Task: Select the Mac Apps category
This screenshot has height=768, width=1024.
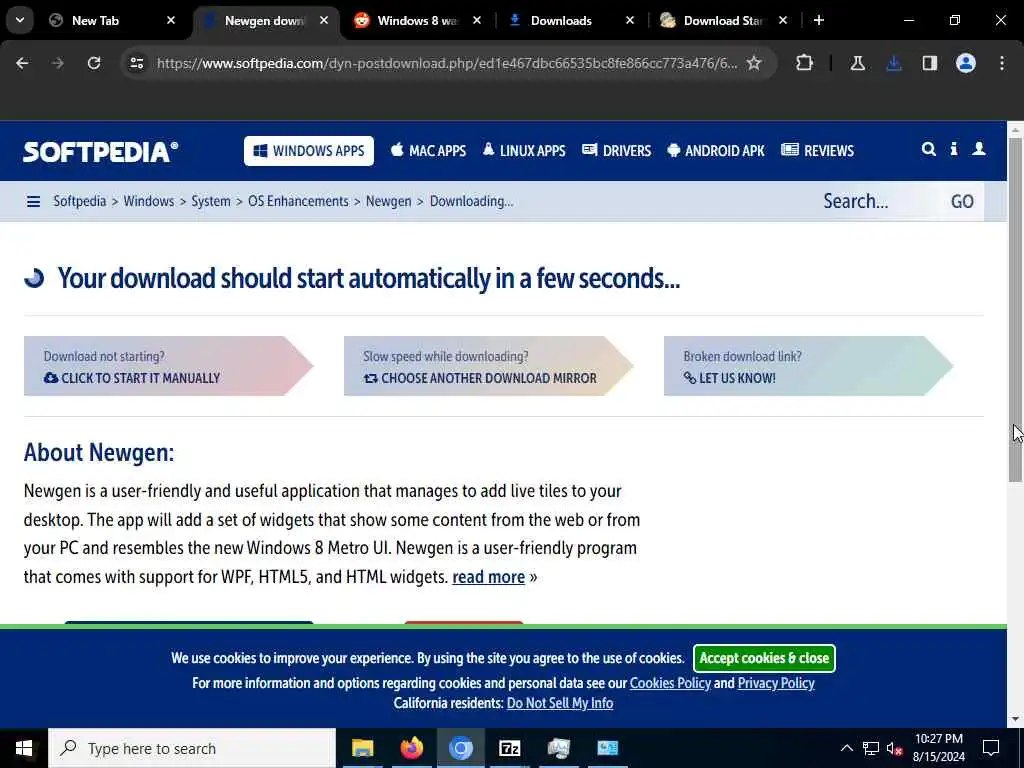Action: point(428,151)
